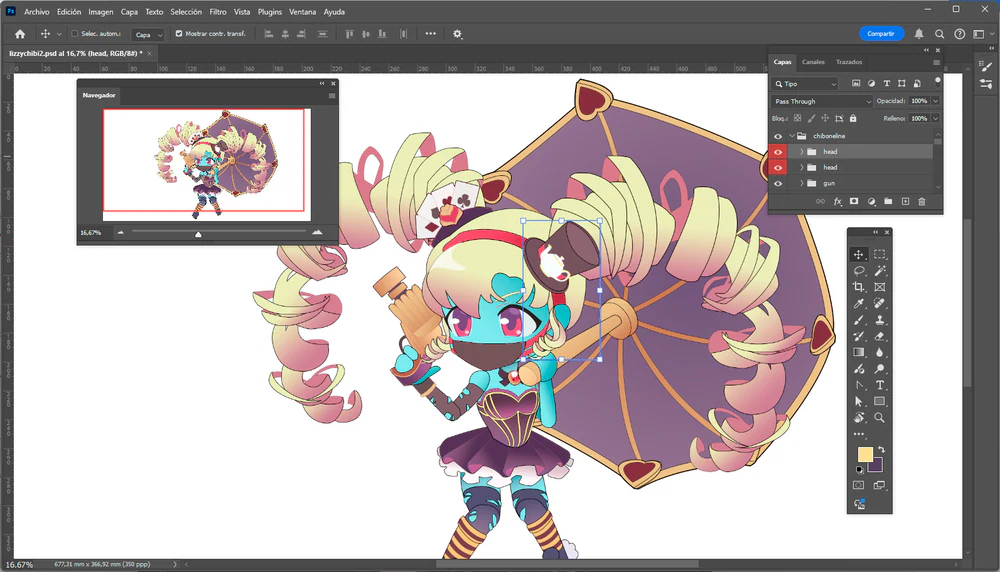Toggle visibility of selected head group
The width and height of the screenshot is (1000, 572).
pos(777,152)
